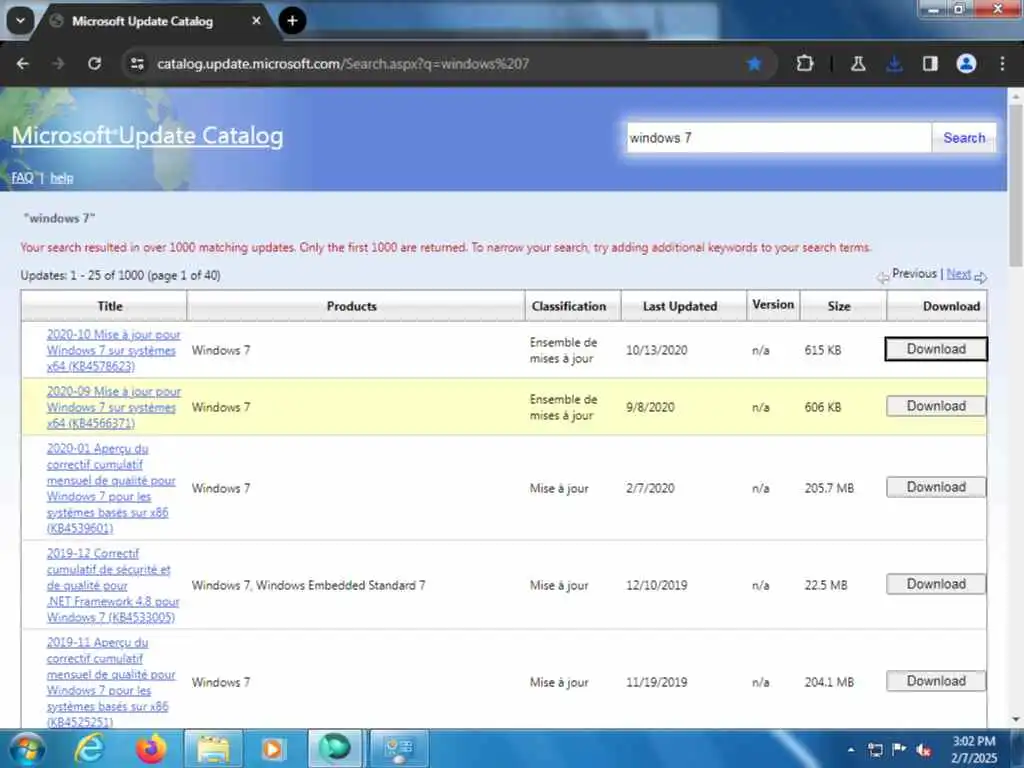Open Windows Explorer folder taskbar icon
Image resolution: width=1024 pixels, height=768 pixels.
(x=213, y=748)
